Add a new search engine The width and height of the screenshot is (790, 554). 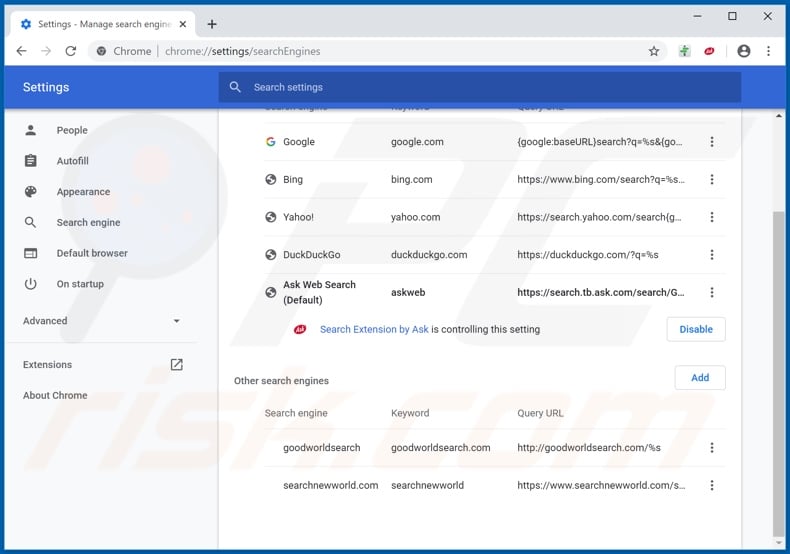700,378
